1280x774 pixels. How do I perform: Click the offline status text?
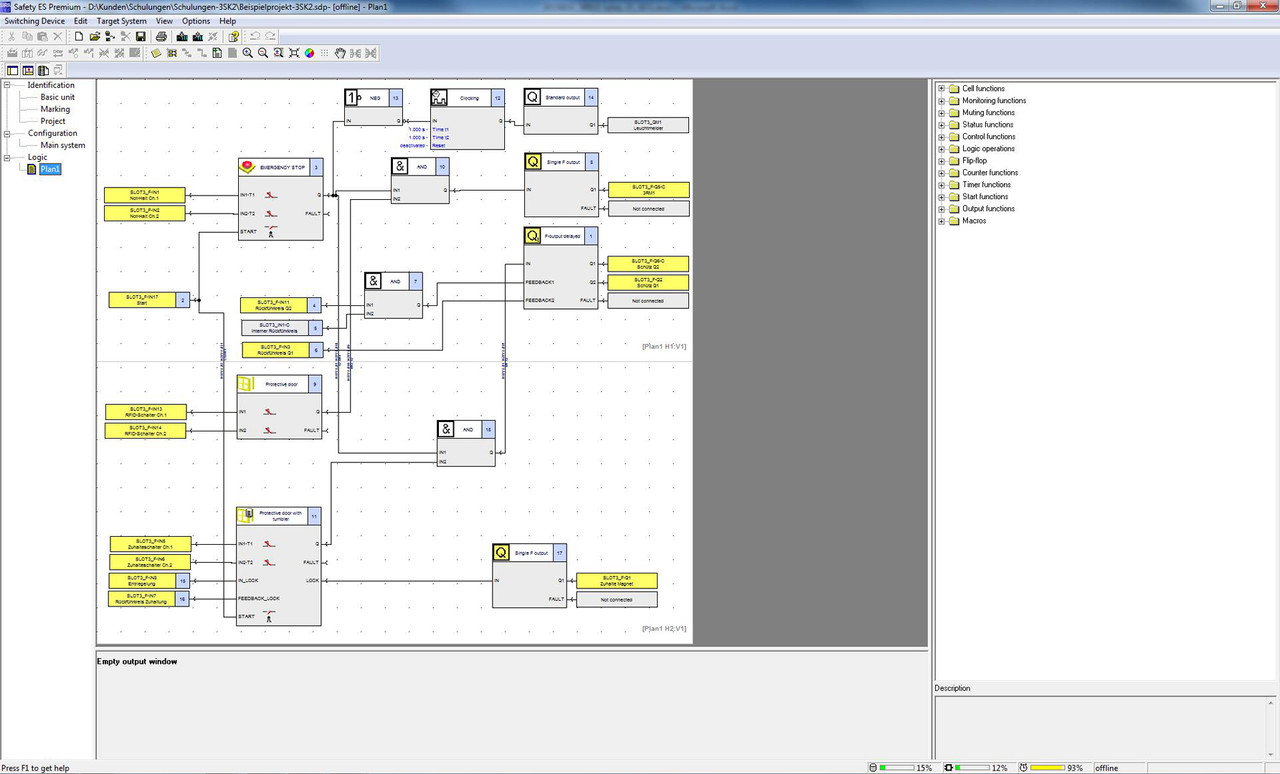tap(1107, 768)
